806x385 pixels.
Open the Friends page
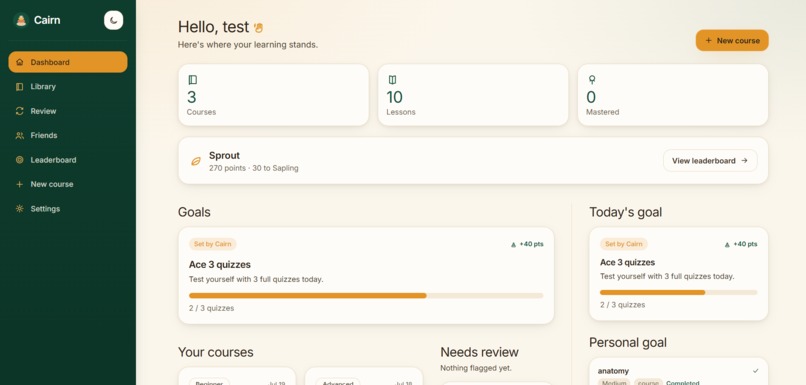pyautogui.click(x=68, y=135)
